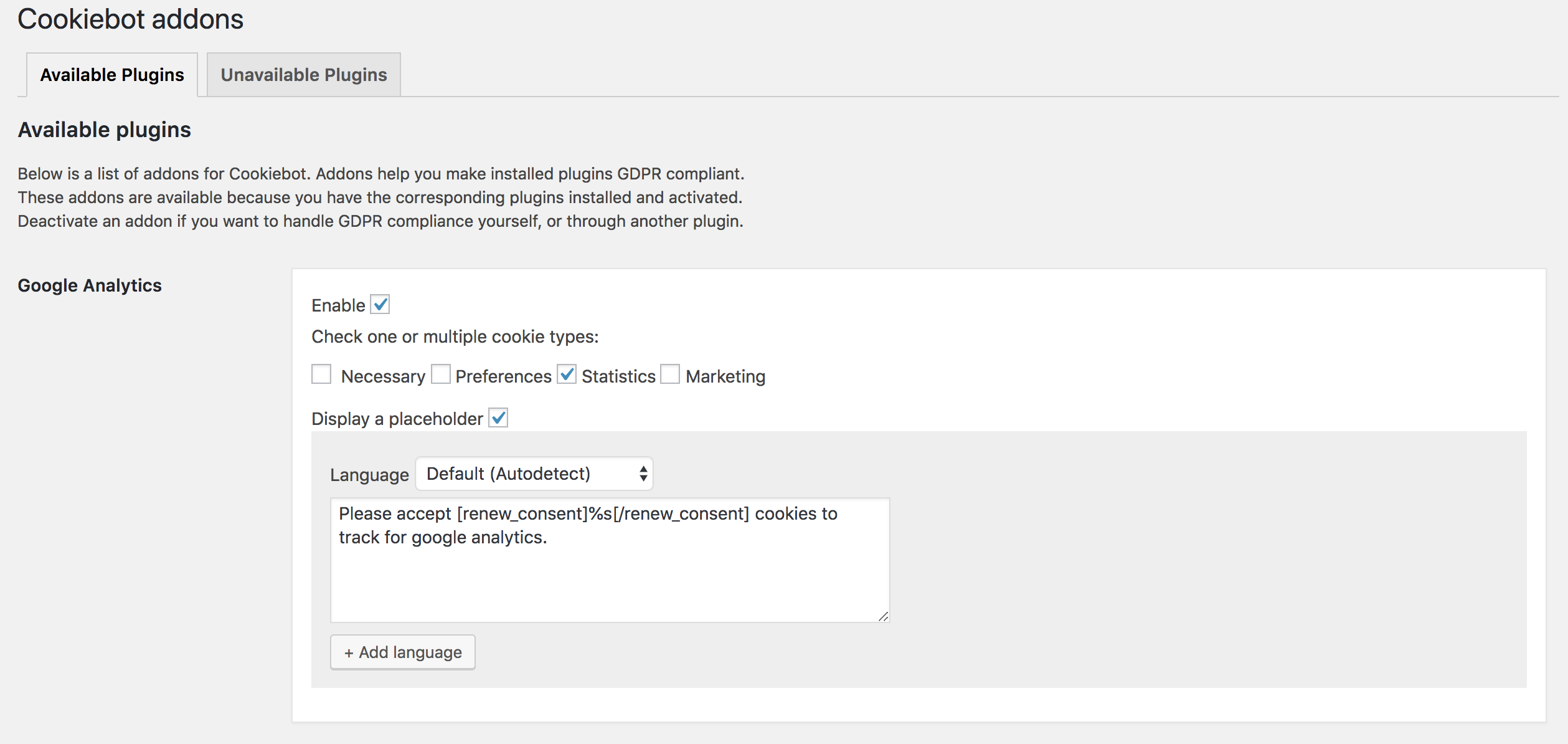Click the Cookiebot addons page title

(x=130, y=19)
